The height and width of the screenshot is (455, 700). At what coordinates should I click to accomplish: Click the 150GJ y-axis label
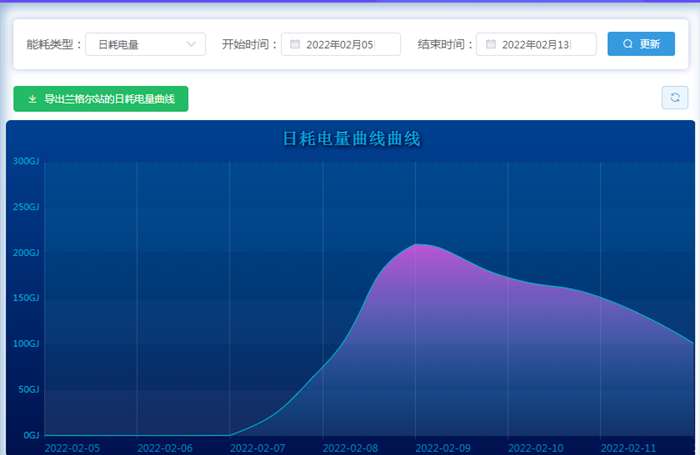pyautogui.click(x=26, y=298)
